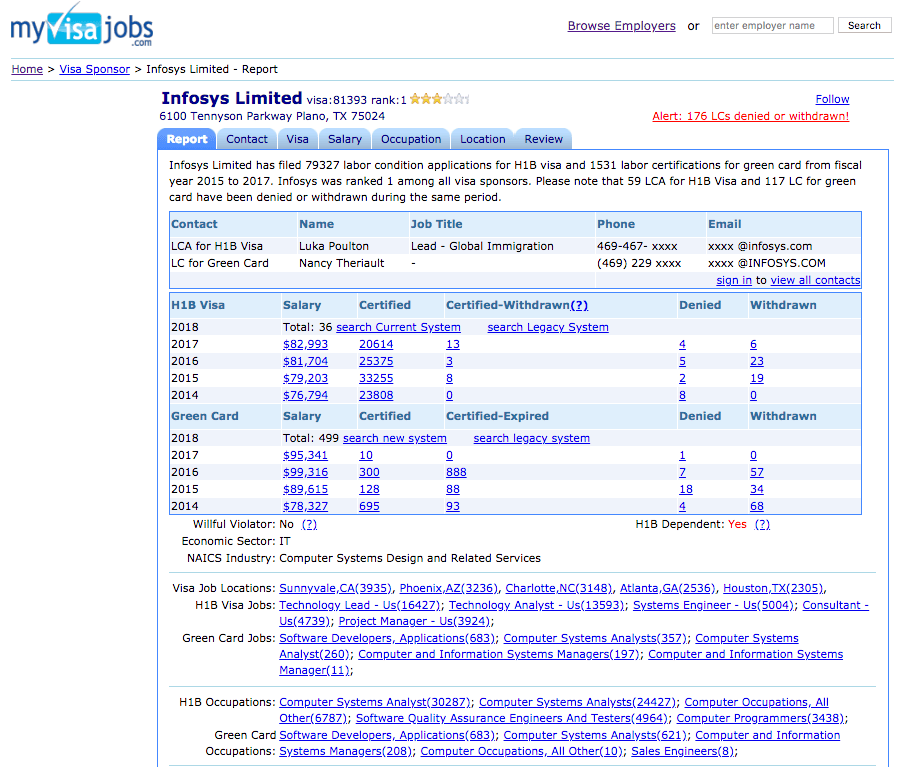Click H1B search Legacy System link
Viewport: 921px width, 767px height.
point(548,327)
